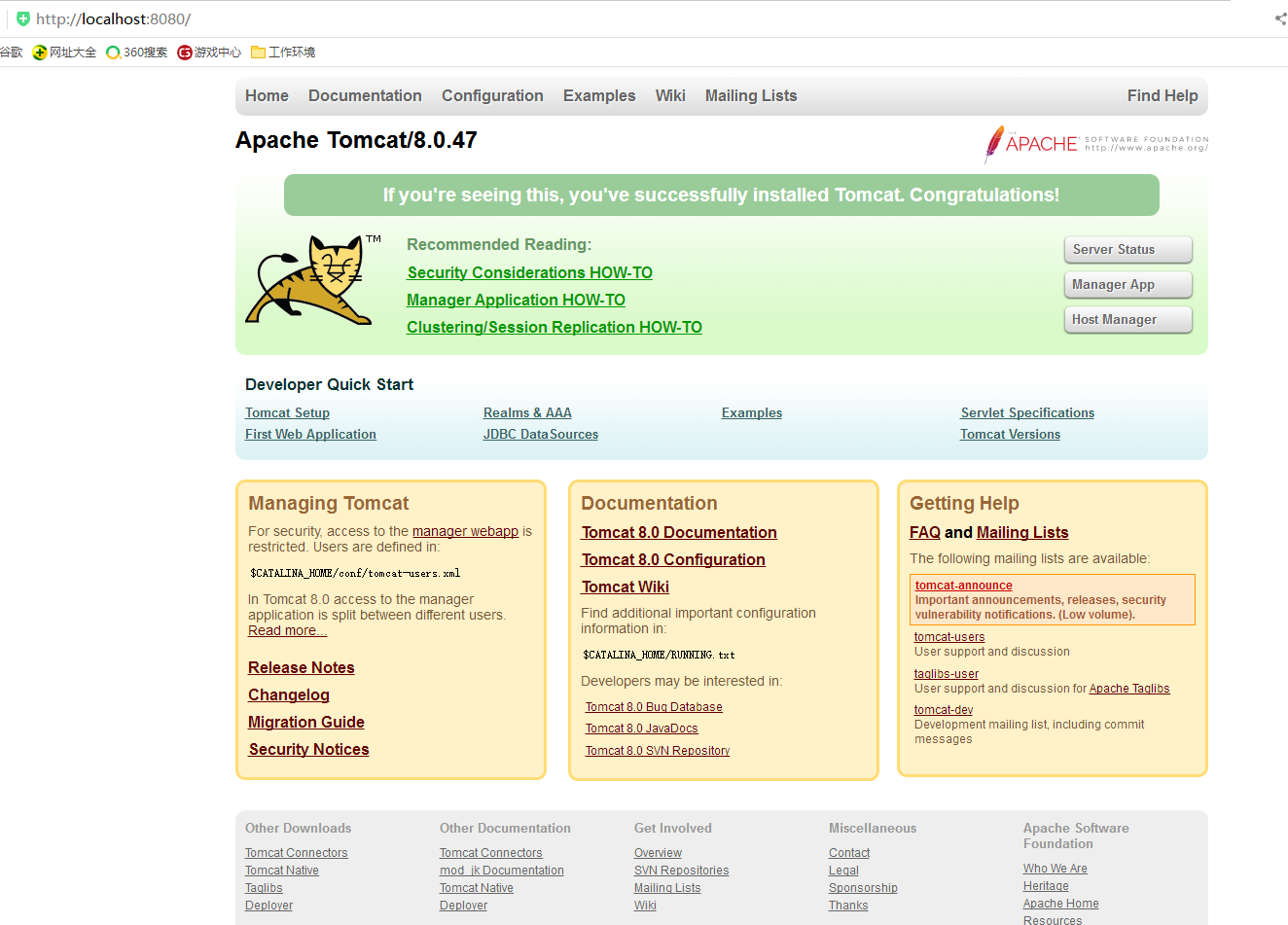Open Legal link under Miscellaneous
1288x925 pixels.
click(x=843, y=871)
